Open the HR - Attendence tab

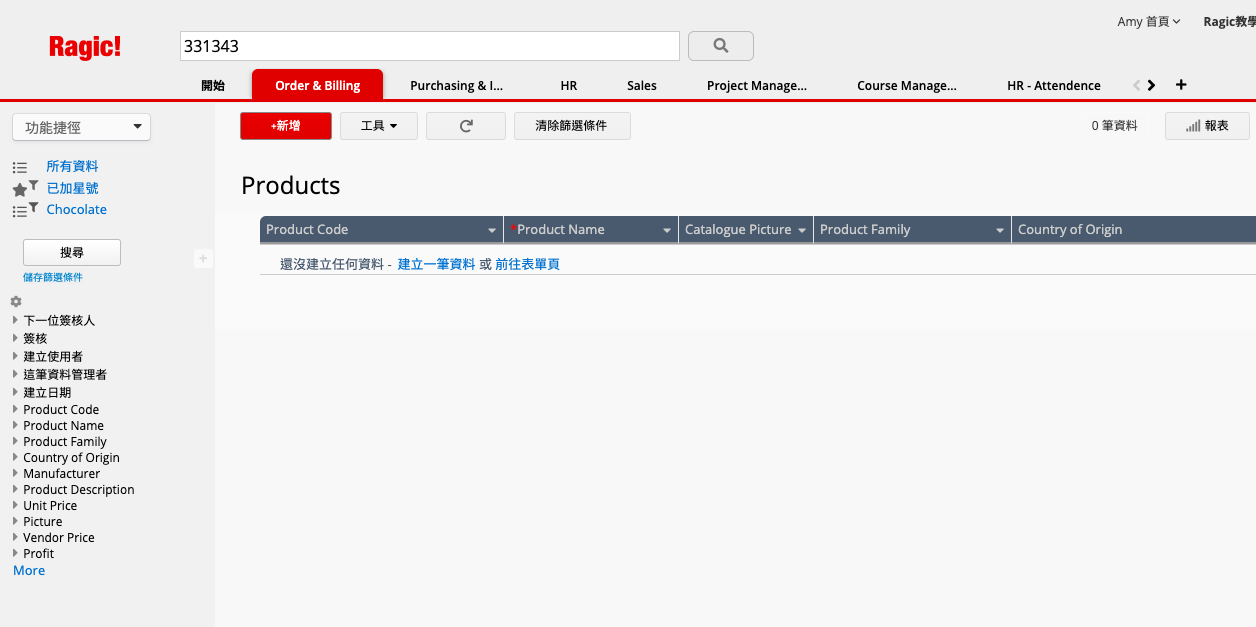point(1053,86)
